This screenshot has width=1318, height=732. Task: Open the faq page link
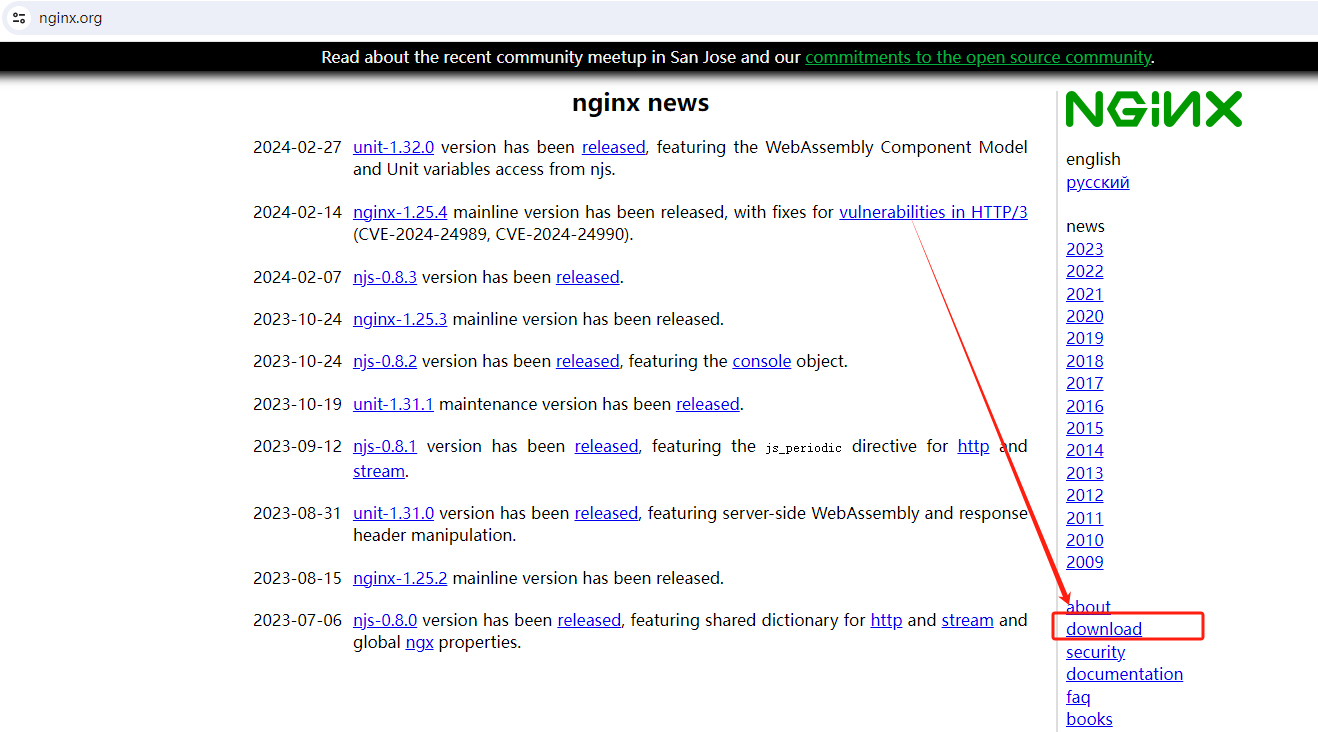pos(1078,697)
